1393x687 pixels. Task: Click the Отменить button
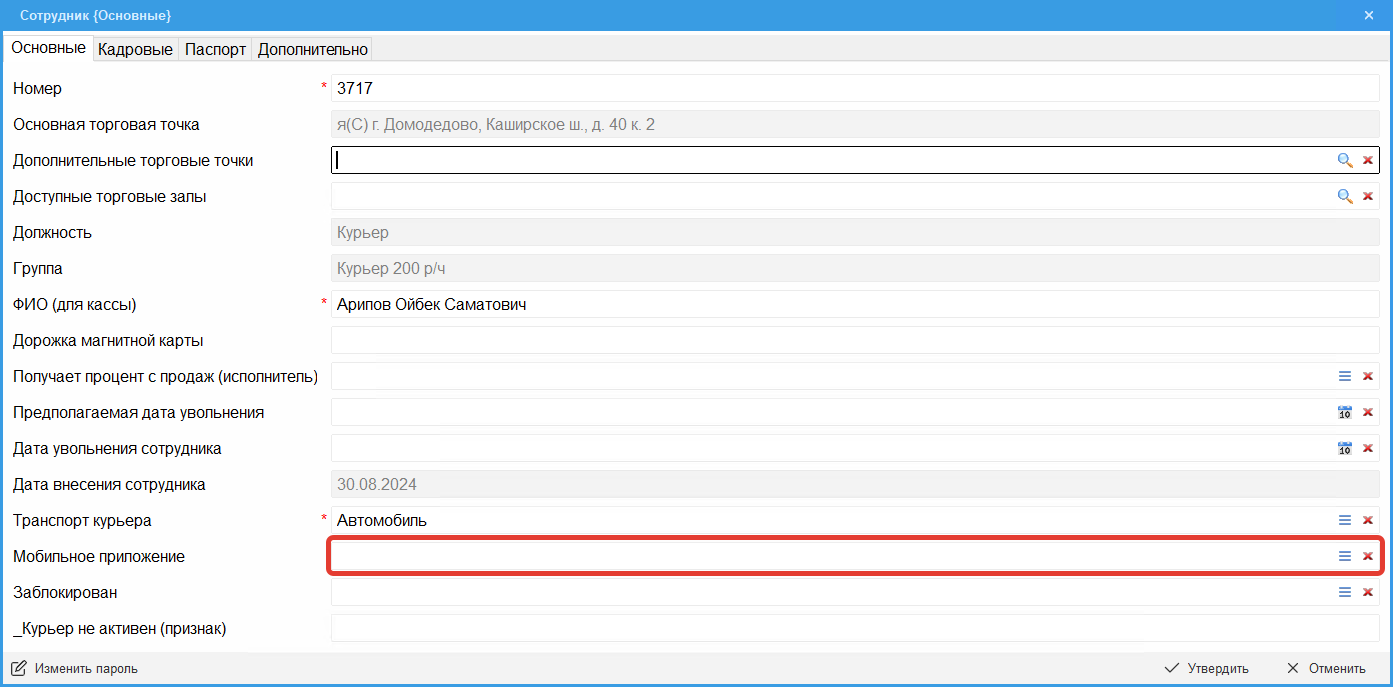pos(1326,668)
